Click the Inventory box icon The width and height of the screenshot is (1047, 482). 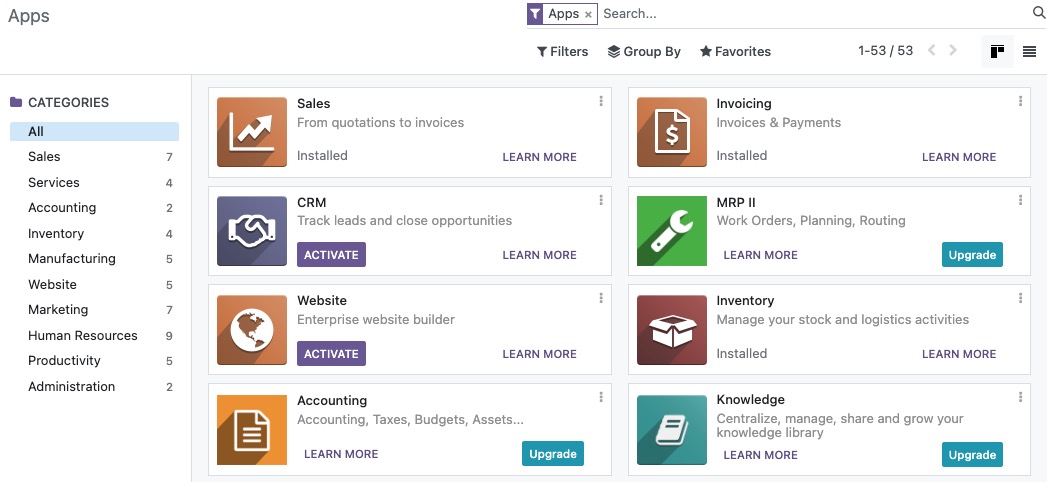tap(672, 330)
